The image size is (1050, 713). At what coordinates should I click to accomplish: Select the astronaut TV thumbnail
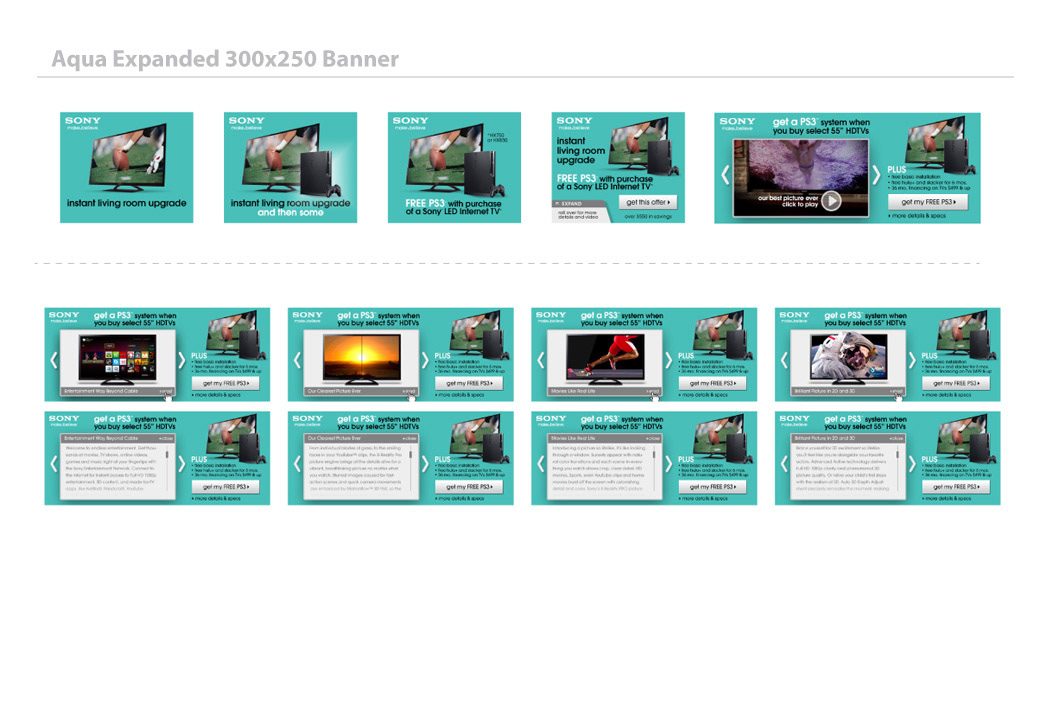[x=848, y=359]
